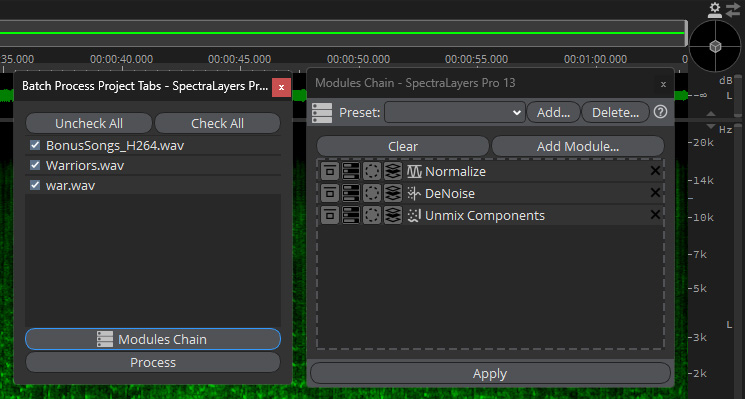Toggle dashed selection circle icon for Unmix Components
The width and height of the screenshot is (745, 399).
[372, 215]
